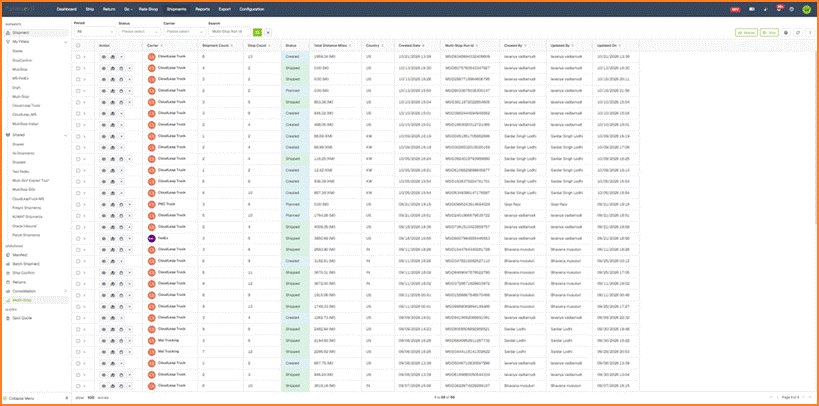The height and width of the screenshot is (406, 819).
Task: Sort by Country column sort icon
Action: pos(382,45)
